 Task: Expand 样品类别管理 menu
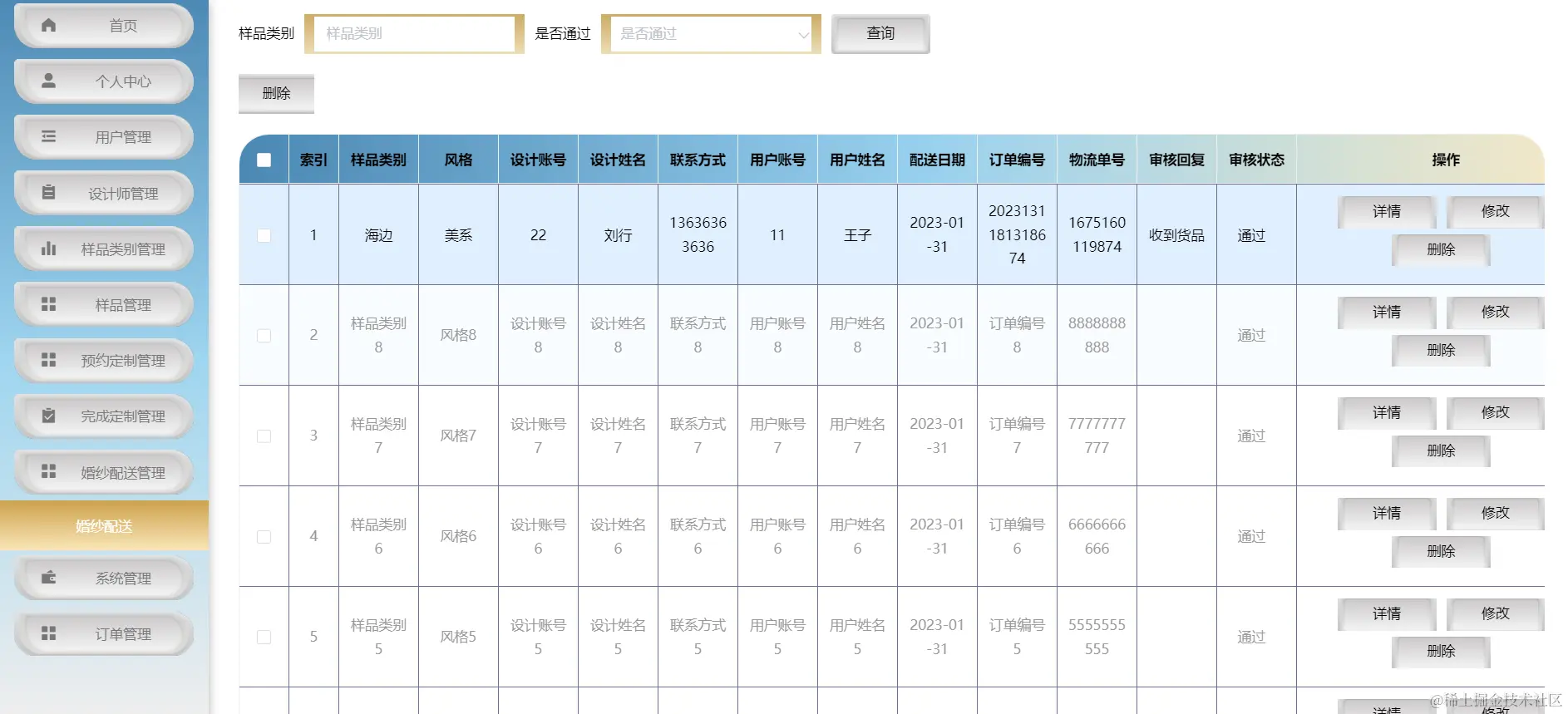click(x=104, y=249)
